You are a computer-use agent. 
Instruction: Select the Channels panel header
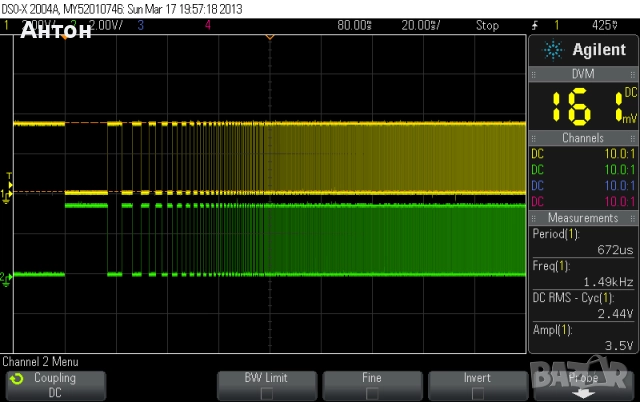click(582, 138)
